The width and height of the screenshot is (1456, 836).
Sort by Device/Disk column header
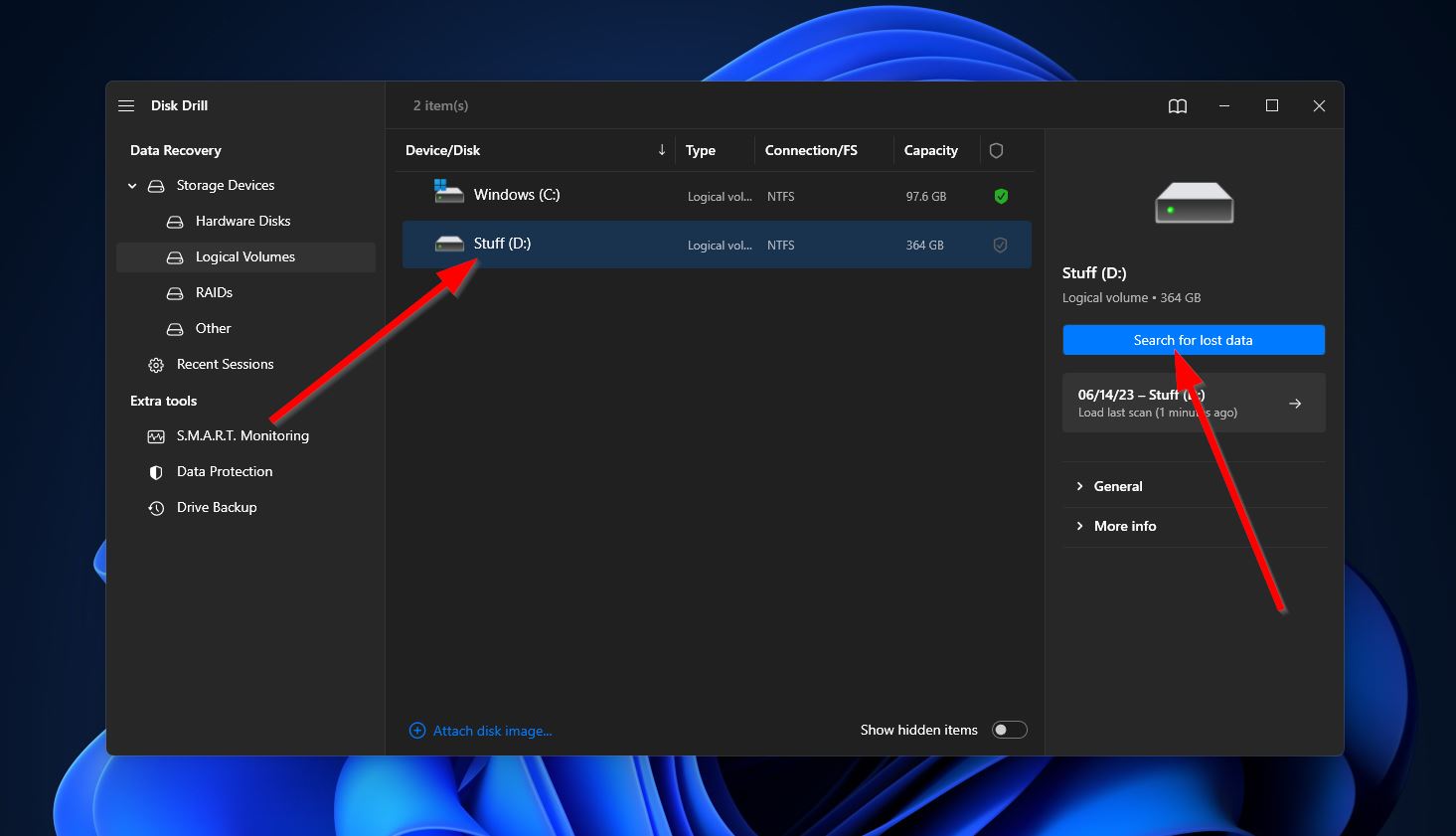442,150
